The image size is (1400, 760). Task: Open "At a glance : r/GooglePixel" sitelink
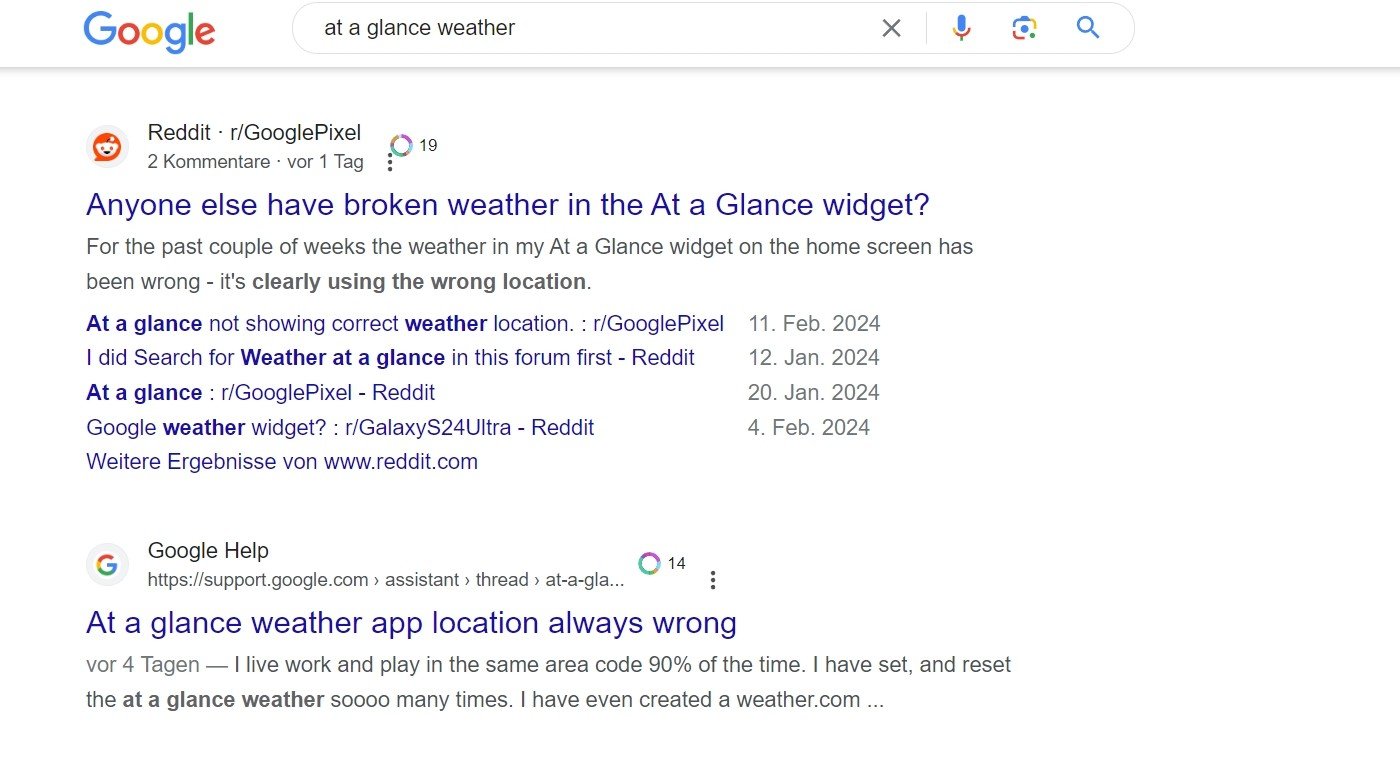(260, 392)
